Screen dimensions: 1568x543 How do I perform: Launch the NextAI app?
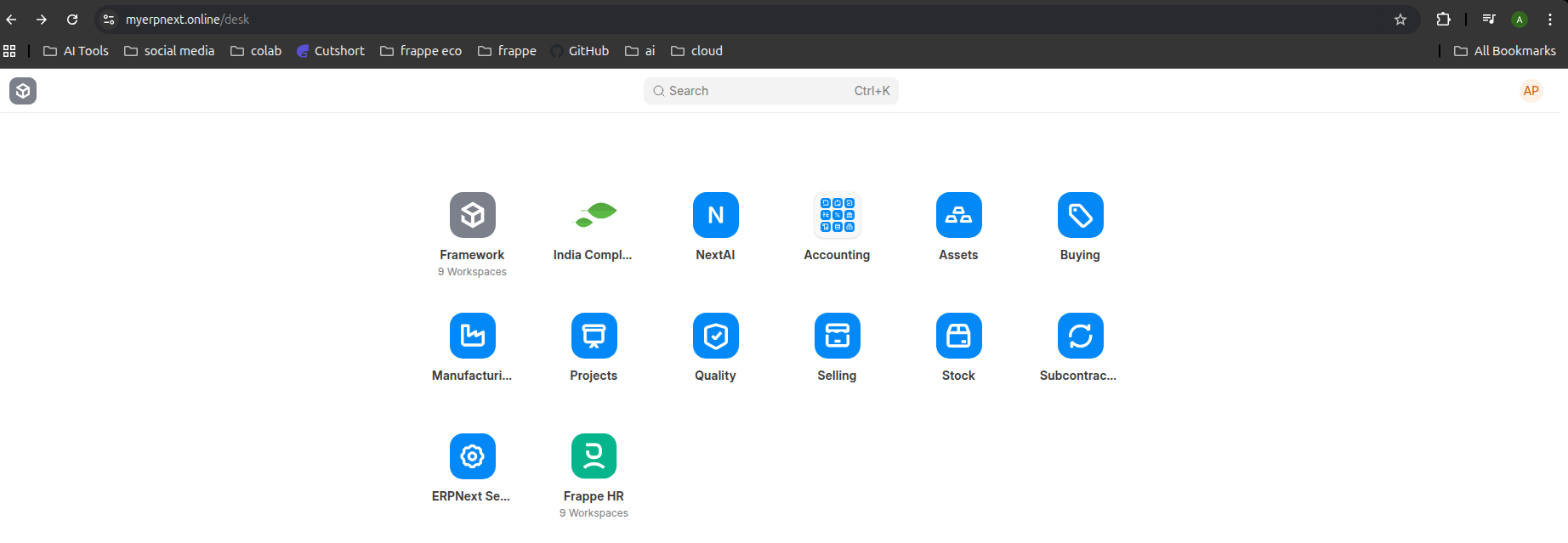(715, 215)
